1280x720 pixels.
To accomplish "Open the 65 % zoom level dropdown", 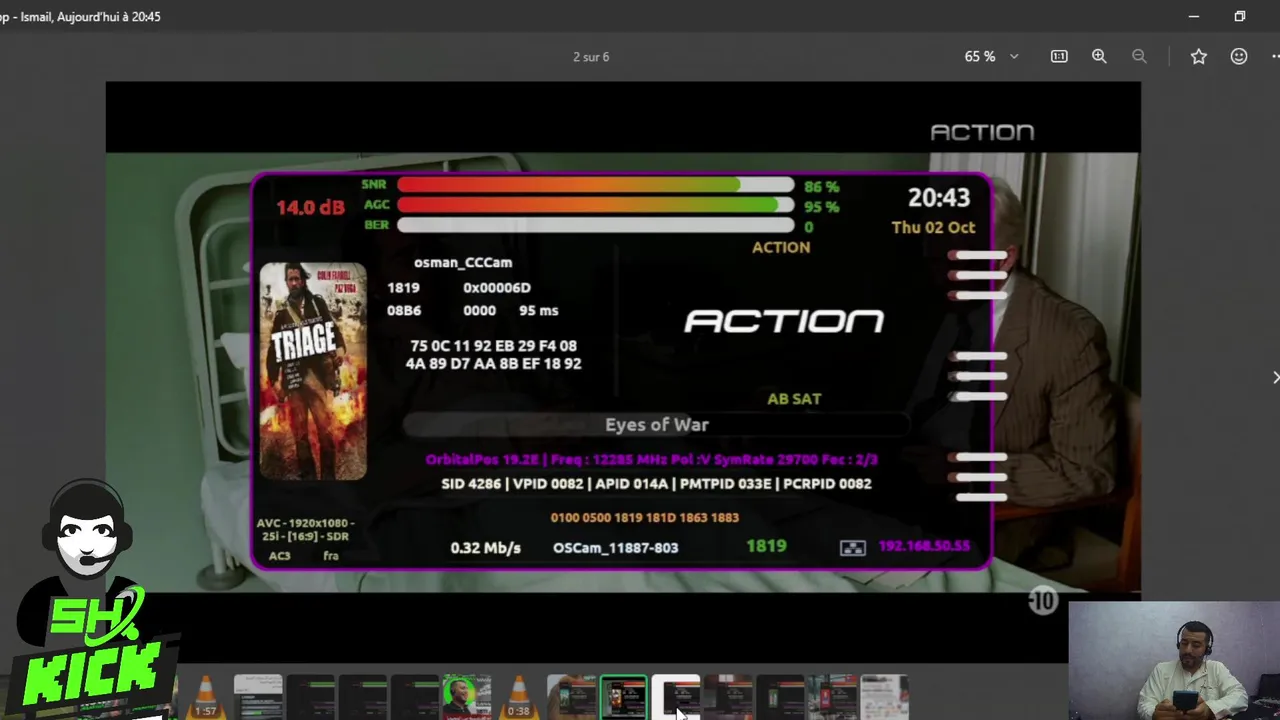I will [x=991, y=57].
